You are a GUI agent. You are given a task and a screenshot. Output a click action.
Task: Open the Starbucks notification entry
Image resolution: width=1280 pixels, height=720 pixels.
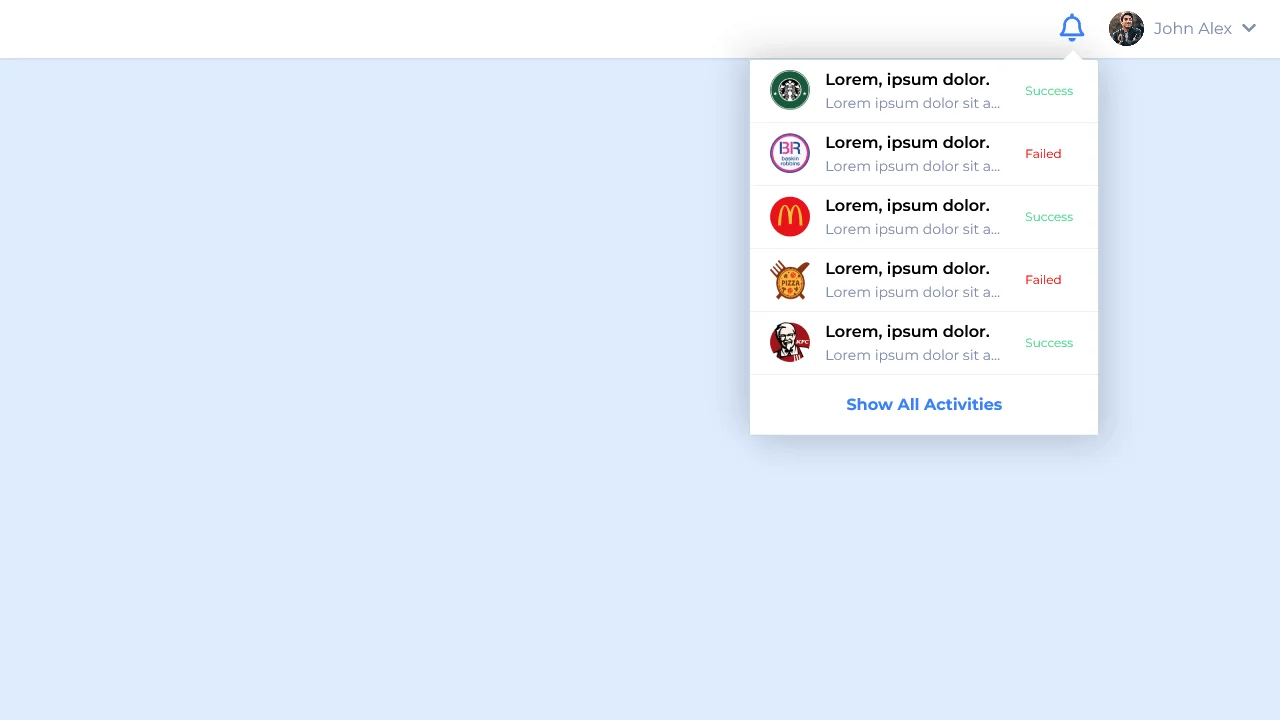[908, 90]
